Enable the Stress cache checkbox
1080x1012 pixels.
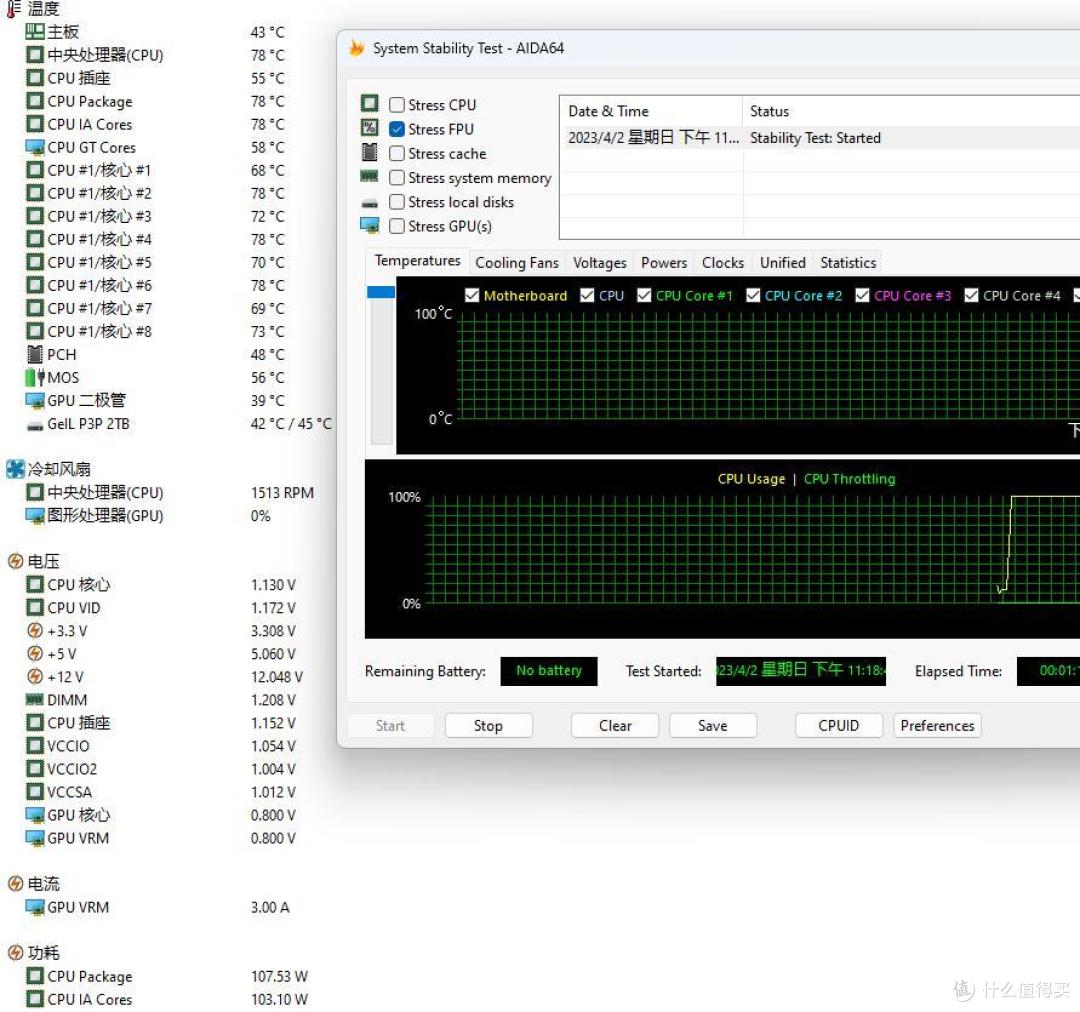[x=397, y=154]
